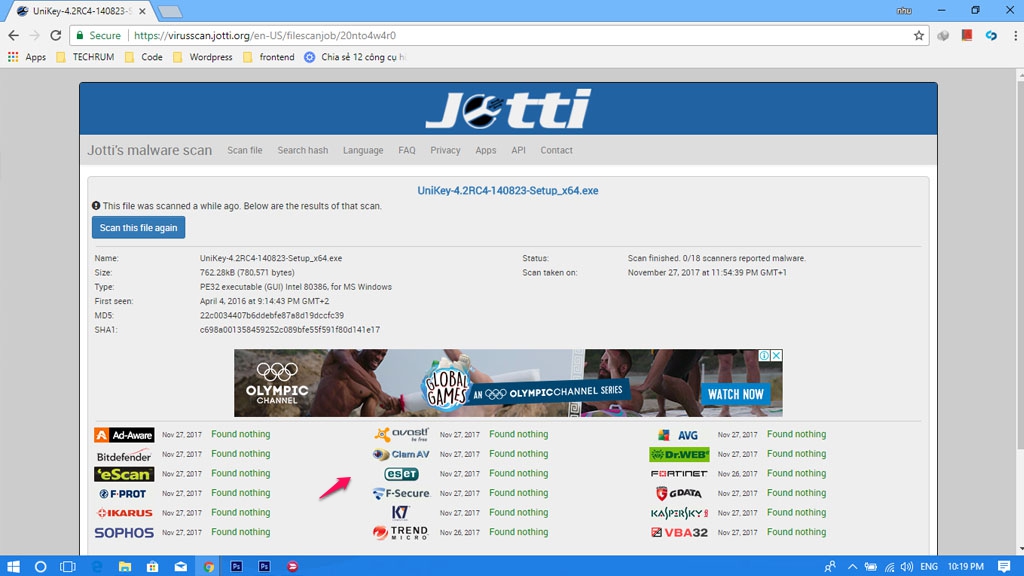Open the Chia sẻ 12 công cụ bookmark
This screenshot has height=576, width=1024.
(355, 57)
